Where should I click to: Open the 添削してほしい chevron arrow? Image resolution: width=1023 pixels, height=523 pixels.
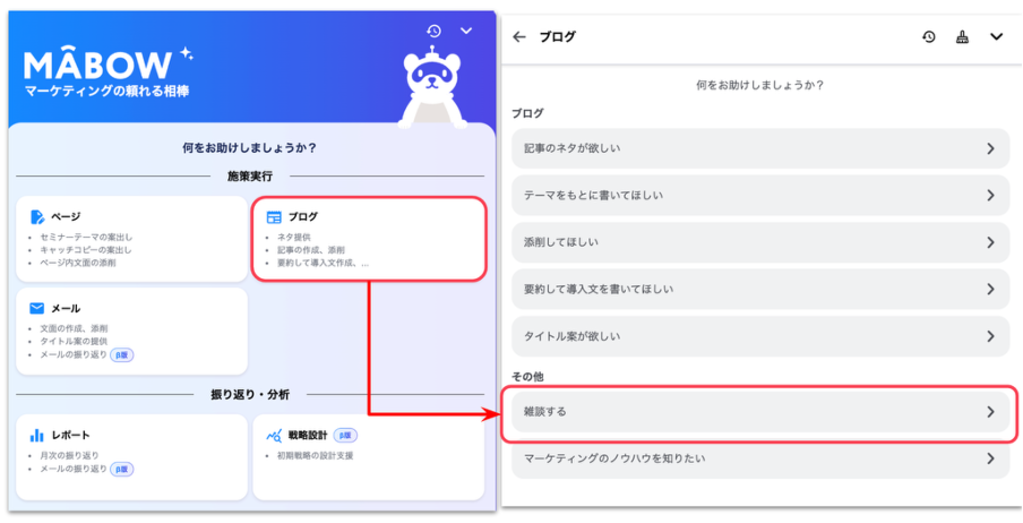990,242
